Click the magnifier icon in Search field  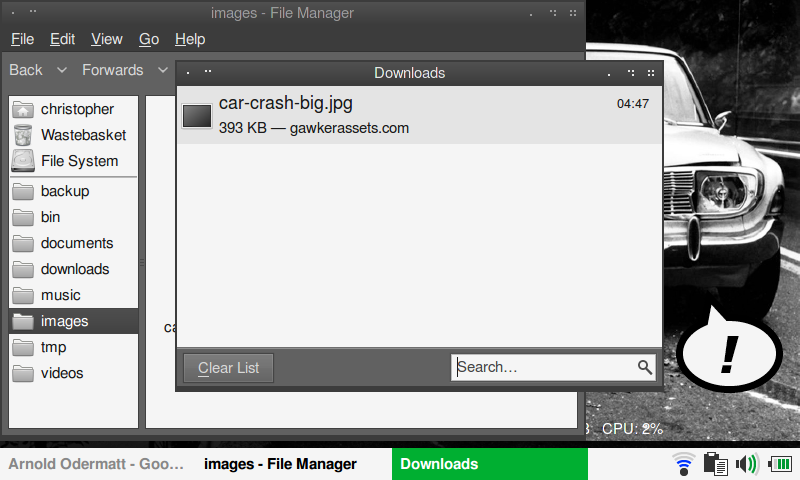point(644,367)
